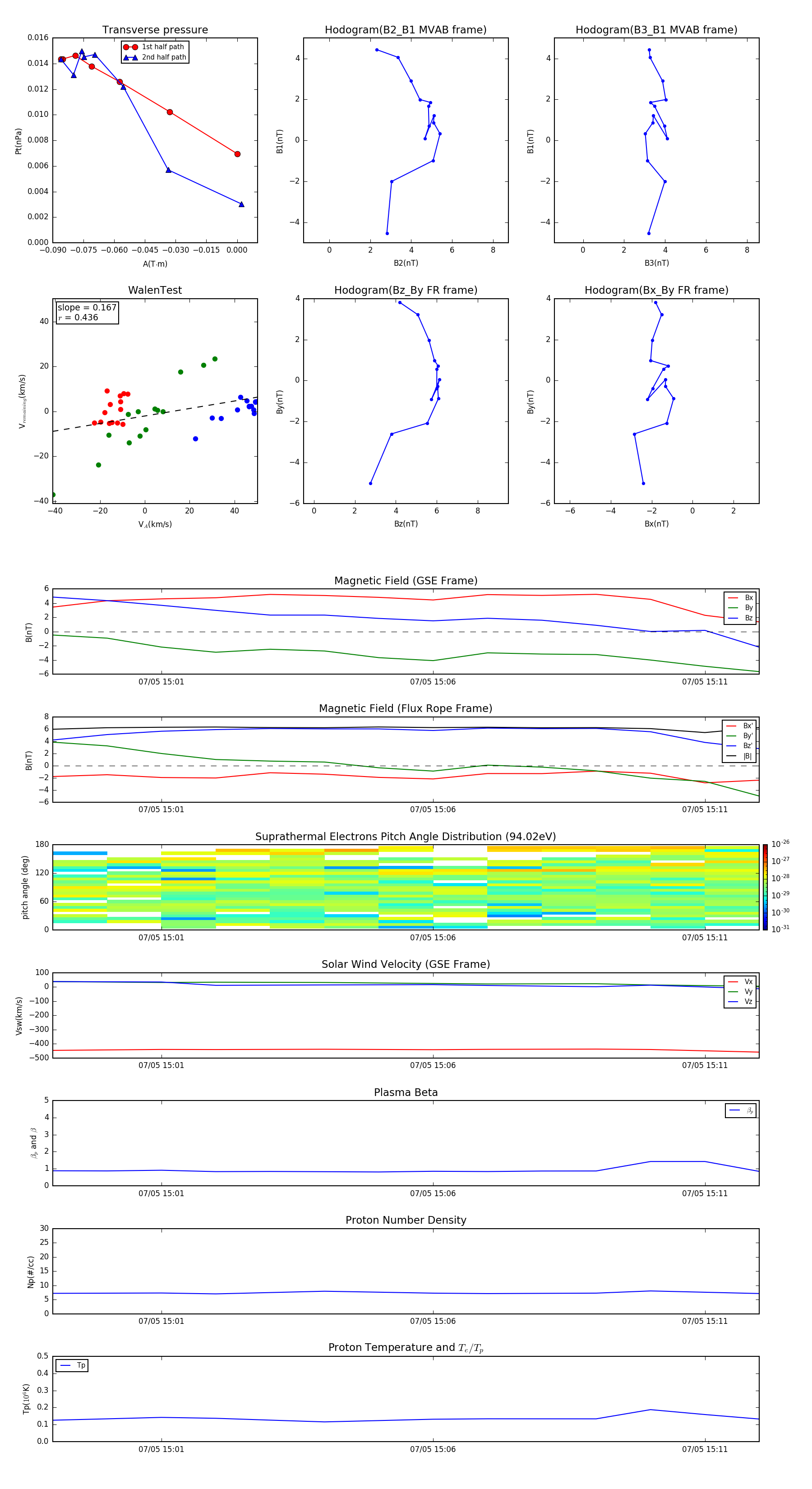
Task: Click the "Proton Temperature and Te/Tp" title
Action: 406,1347
